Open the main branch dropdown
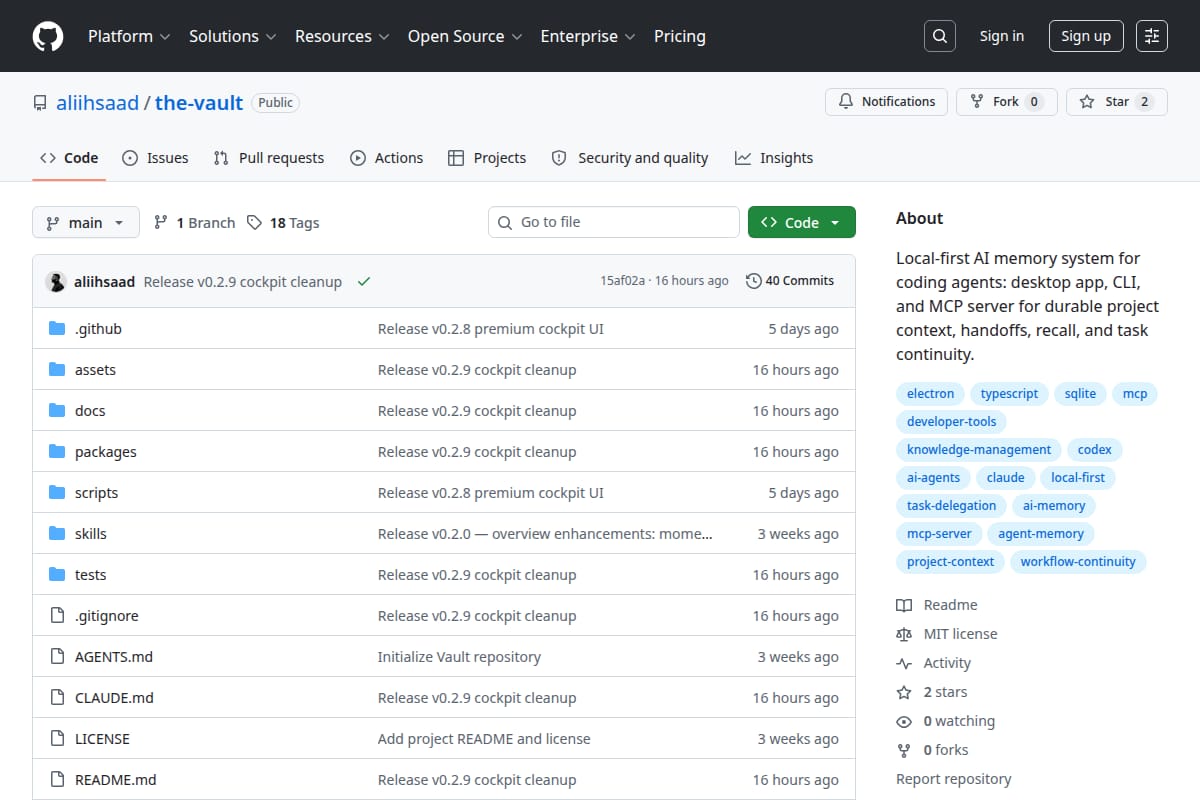1200x800 pixels. click(85, 222)
